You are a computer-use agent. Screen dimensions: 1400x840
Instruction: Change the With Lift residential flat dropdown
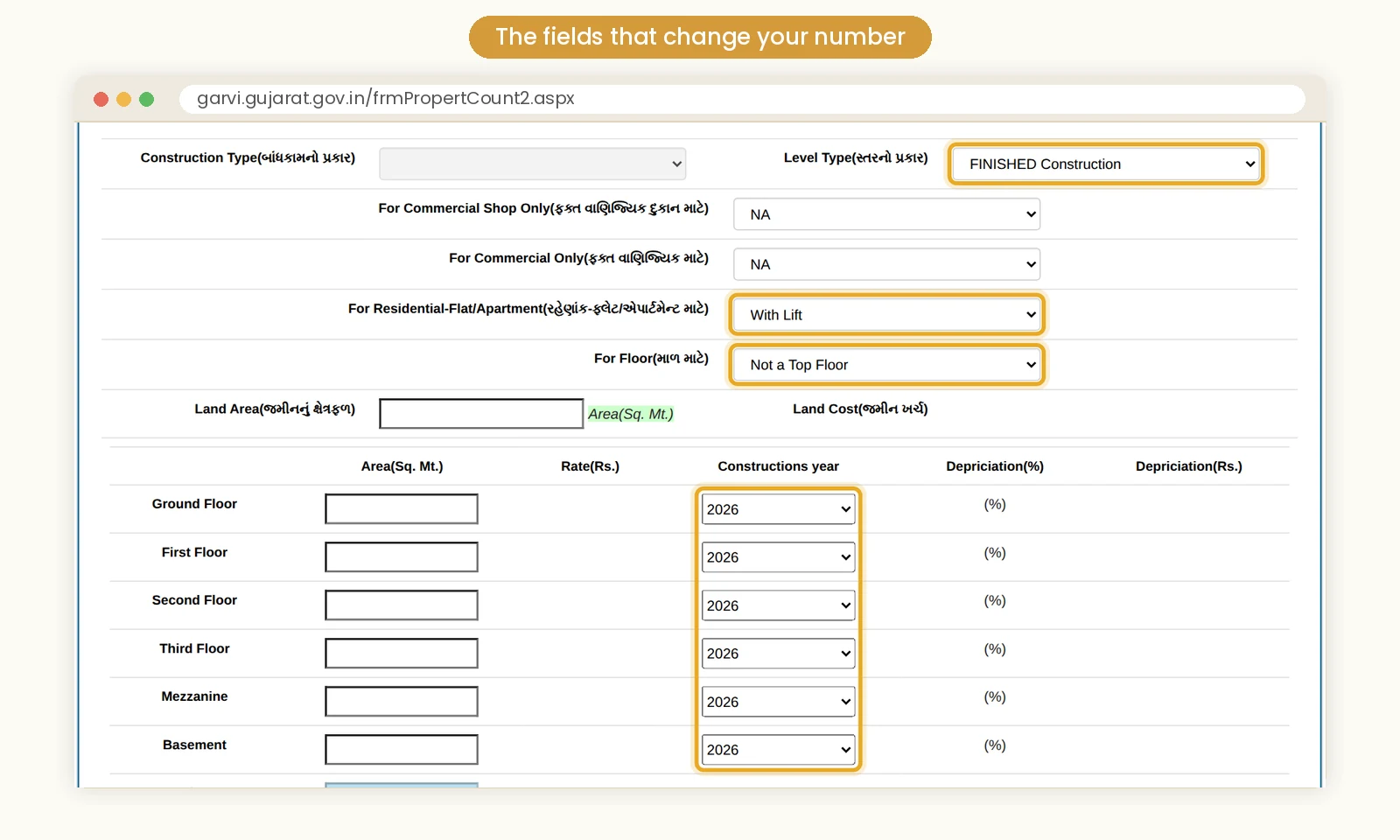[x=886, y=314]
